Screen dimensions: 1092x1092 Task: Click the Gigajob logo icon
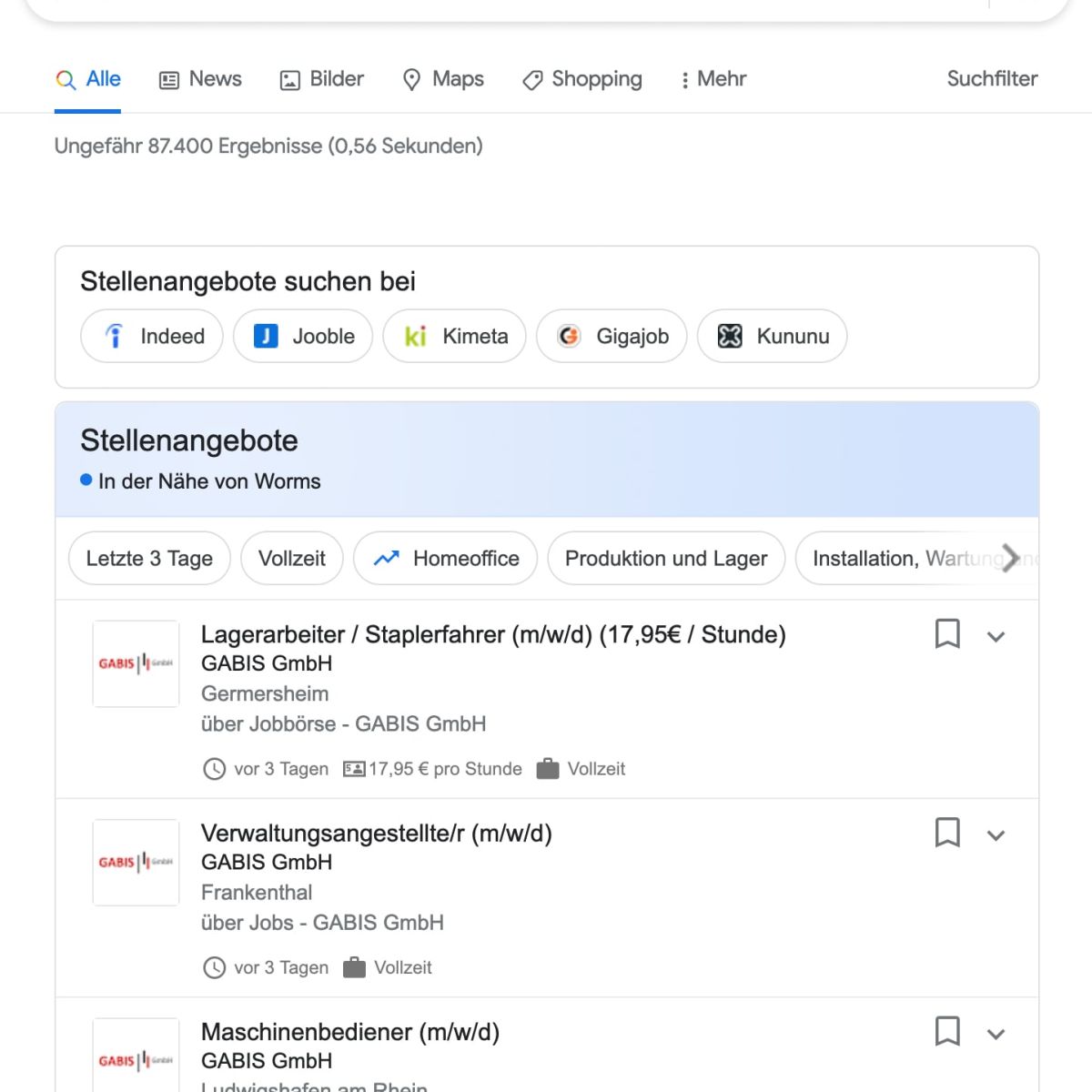pyautogui.click(x=569, y=336)
